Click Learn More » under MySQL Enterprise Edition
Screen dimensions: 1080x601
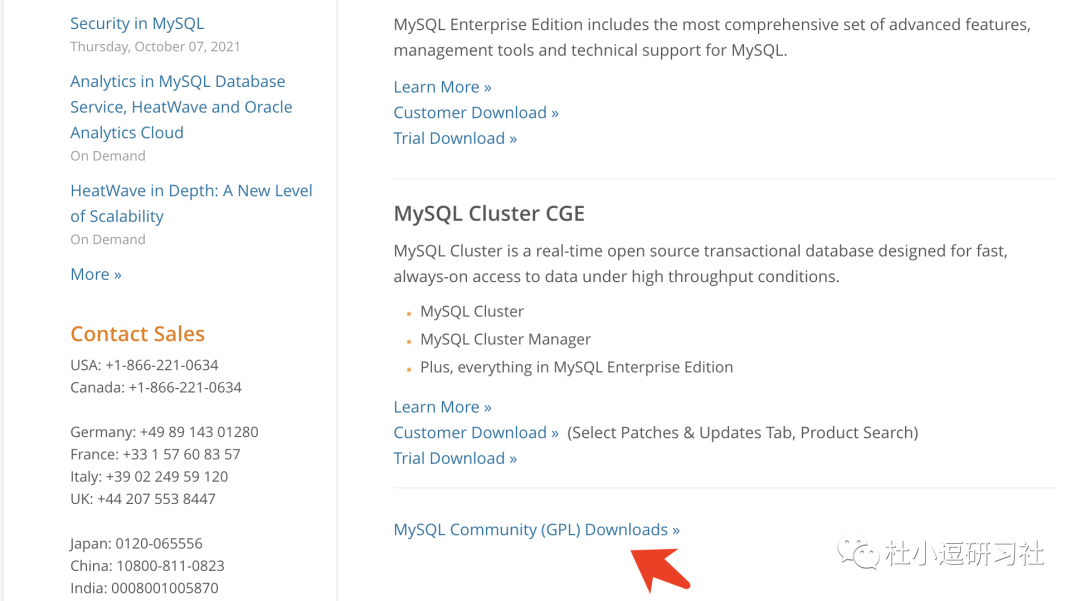pyautogui.click(x=442, y=87)
